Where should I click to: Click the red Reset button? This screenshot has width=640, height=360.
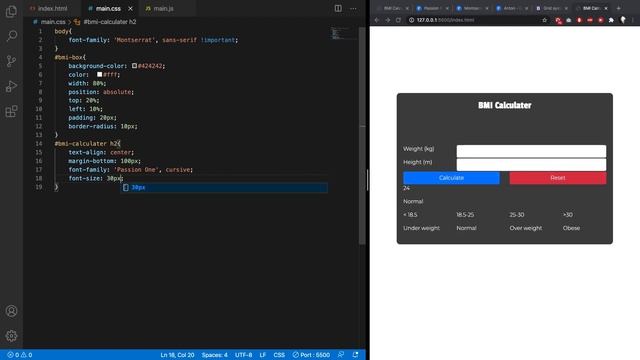point(558,178)
